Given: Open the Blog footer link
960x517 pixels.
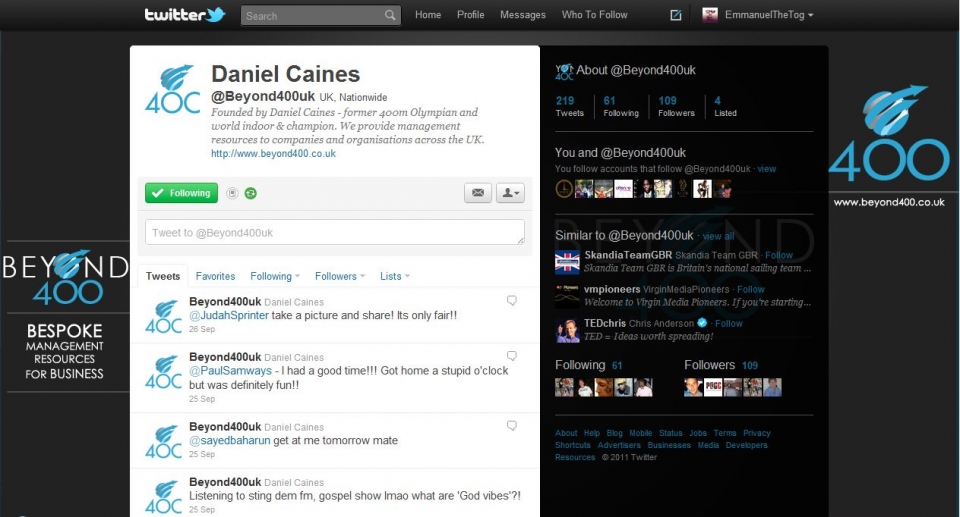Looking at the screenshot, I should pos(614,433).
